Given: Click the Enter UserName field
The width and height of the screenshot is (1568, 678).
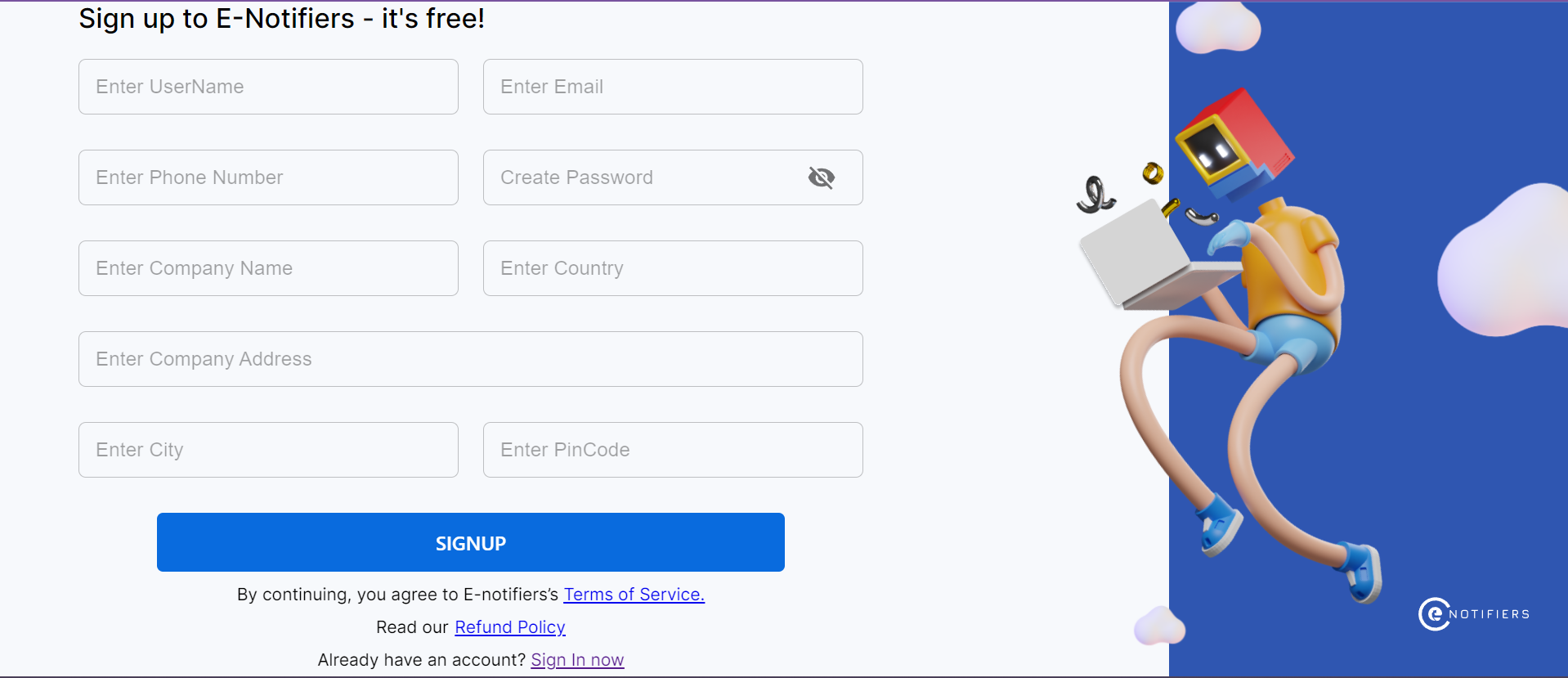Looking at the screenshot, I should click(x=268, y=87).
